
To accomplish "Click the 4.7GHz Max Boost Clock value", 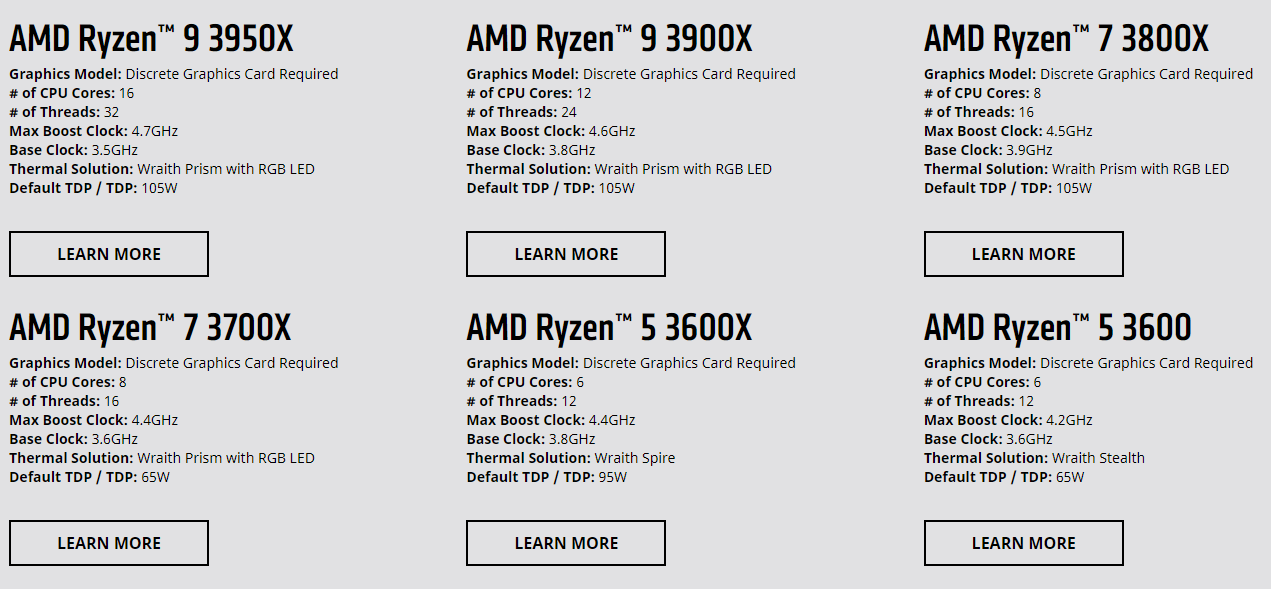I will [154, 131].
